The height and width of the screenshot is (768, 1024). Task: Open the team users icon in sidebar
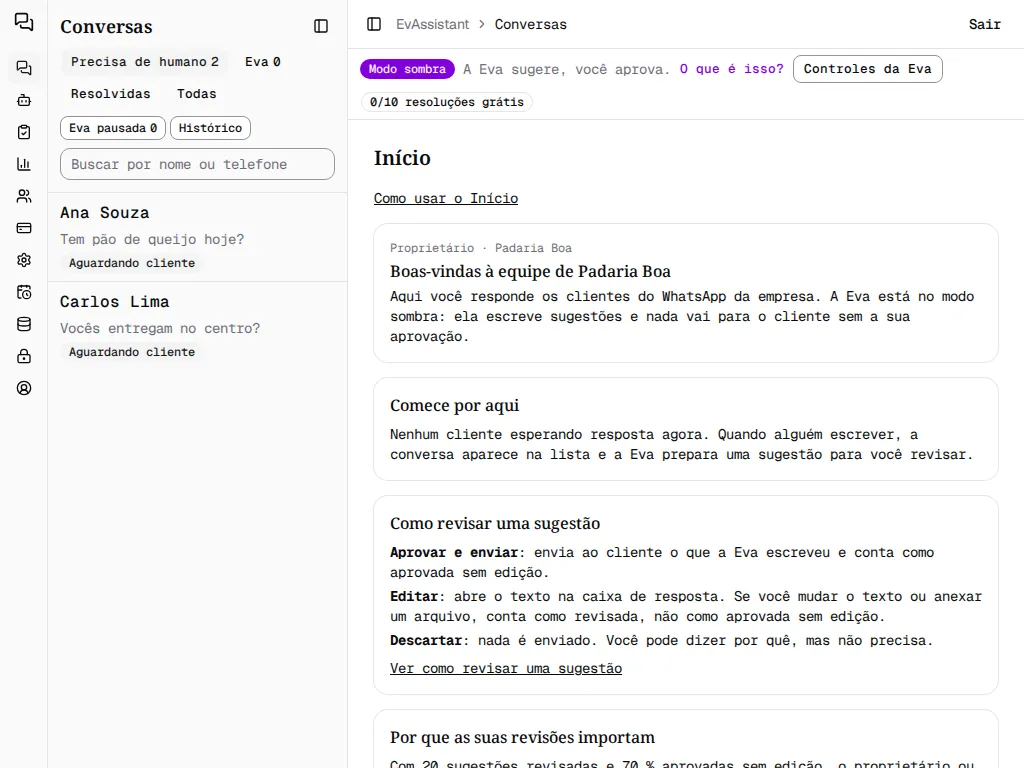click(x=24, y=196)
